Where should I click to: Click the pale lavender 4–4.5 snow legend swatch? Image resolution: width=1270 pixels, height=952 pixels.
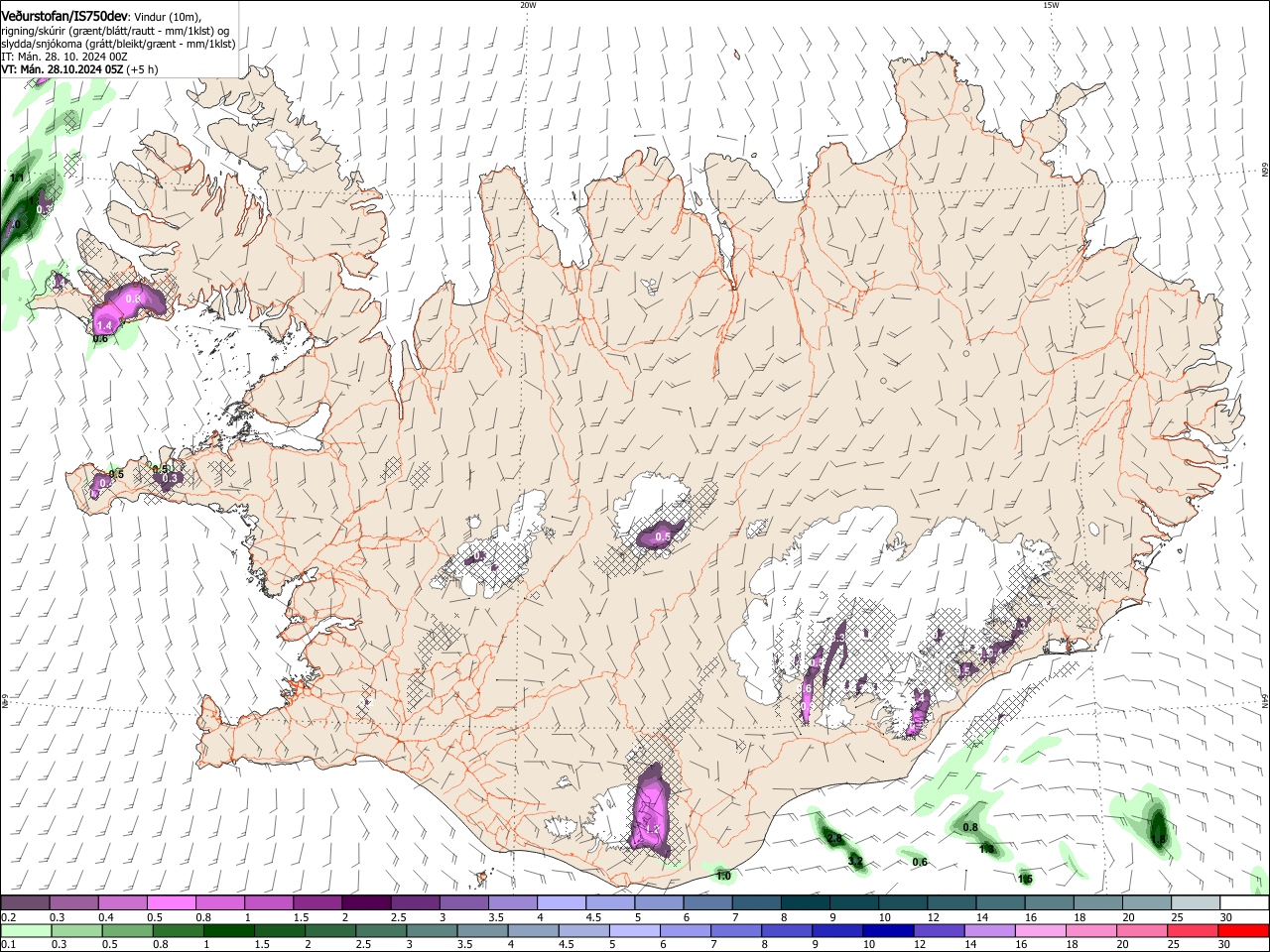[562, 903]
